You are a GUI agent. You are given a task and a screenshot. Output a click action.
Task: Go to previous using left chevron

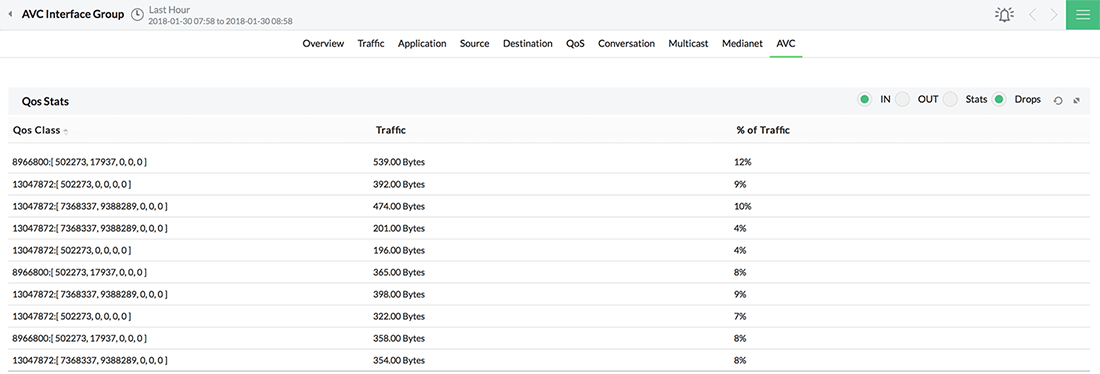point(1032,15)
